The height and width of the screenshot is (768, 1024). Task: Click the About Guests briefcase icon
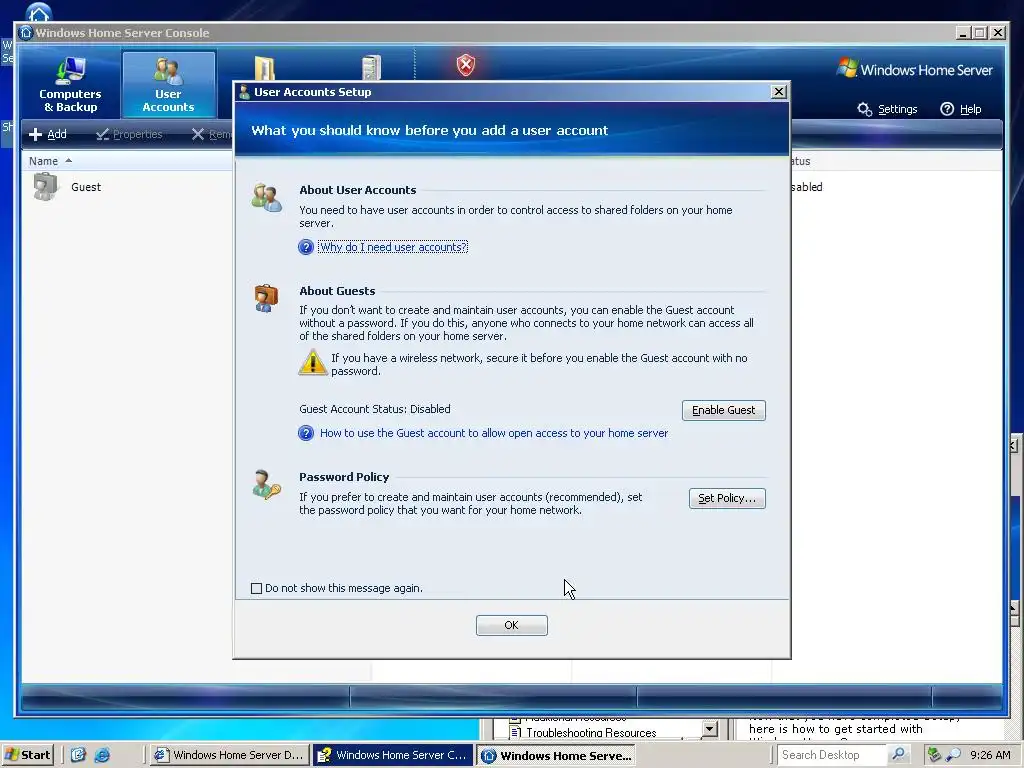click(266, 298)
